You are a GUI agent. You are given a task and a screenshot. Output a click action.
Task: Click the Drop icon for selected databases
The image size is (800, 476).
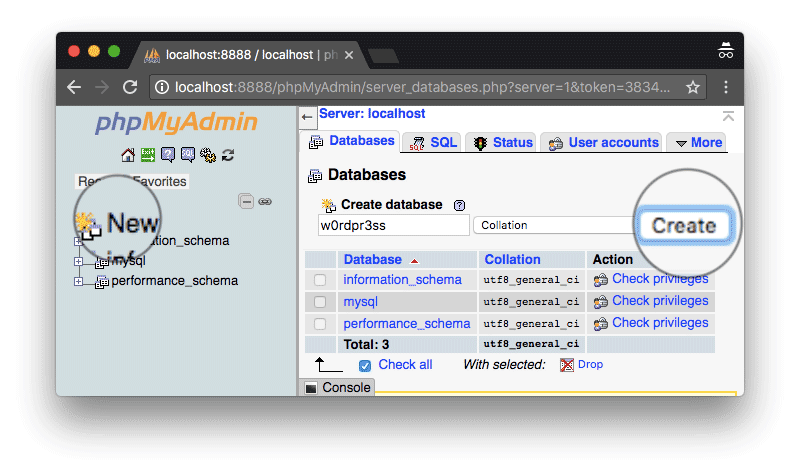coord(567,365)
